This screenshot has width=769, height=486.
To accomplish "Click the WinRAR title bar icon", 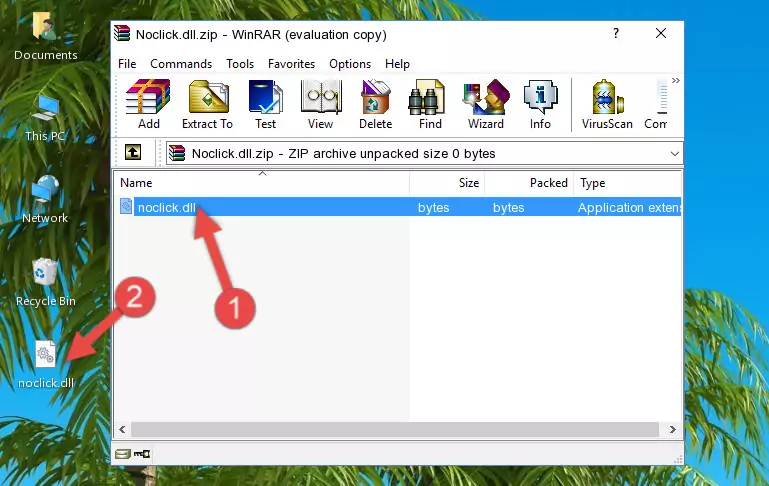I will [x=122, y=33].
